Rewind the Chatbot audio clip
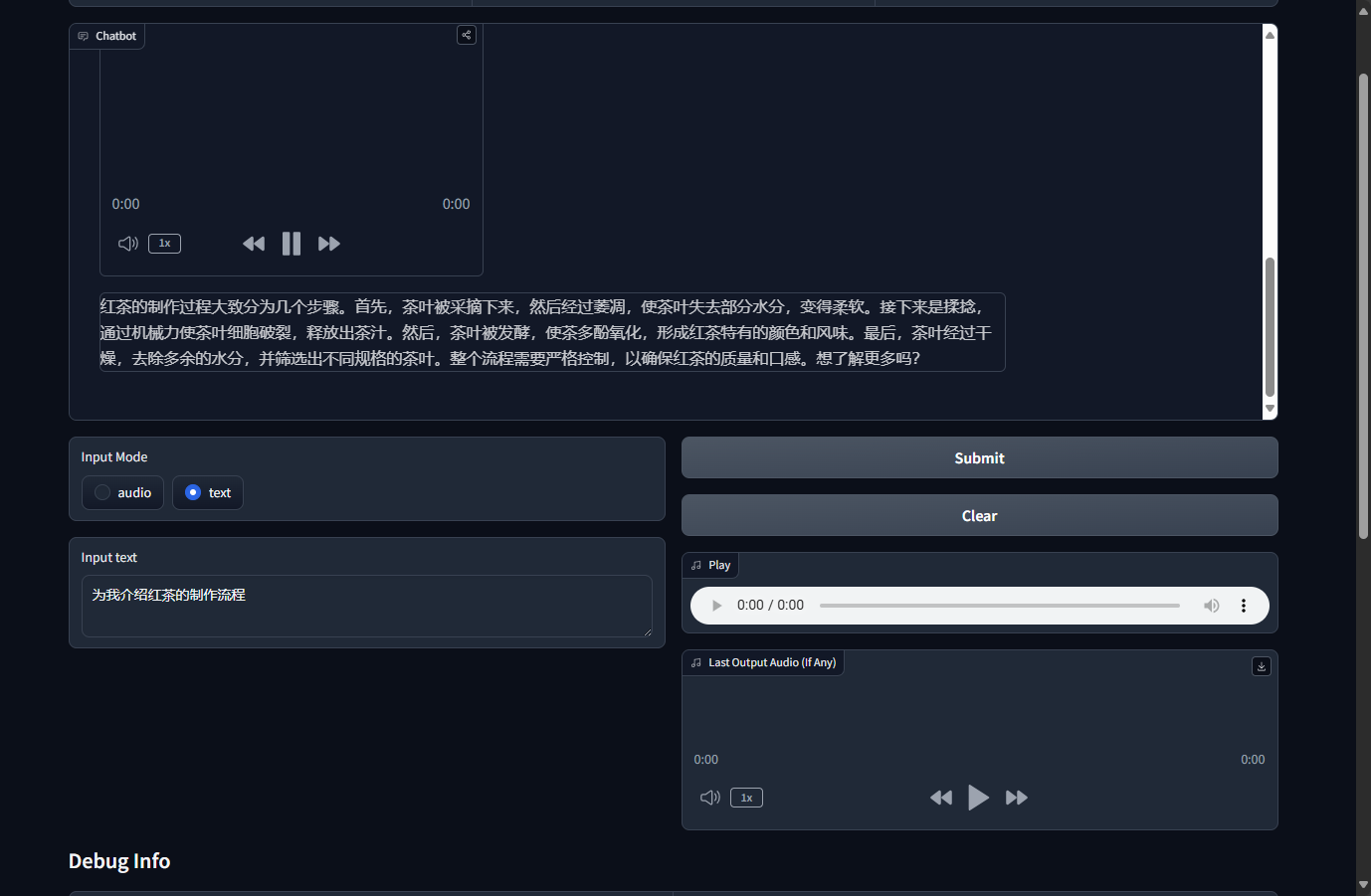The width and height of the screenshot is (1371, 896). [254, 244]
